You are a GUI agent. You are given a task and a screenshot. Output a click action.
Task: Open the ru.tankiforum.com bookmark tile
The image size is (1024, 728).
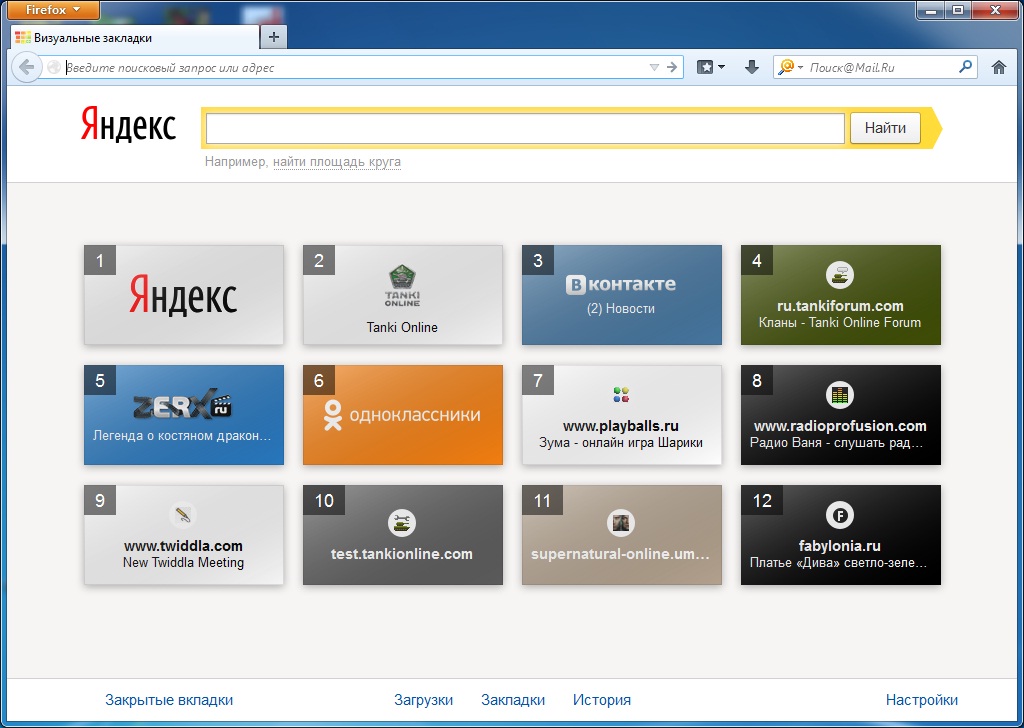[x=840, y=295]
